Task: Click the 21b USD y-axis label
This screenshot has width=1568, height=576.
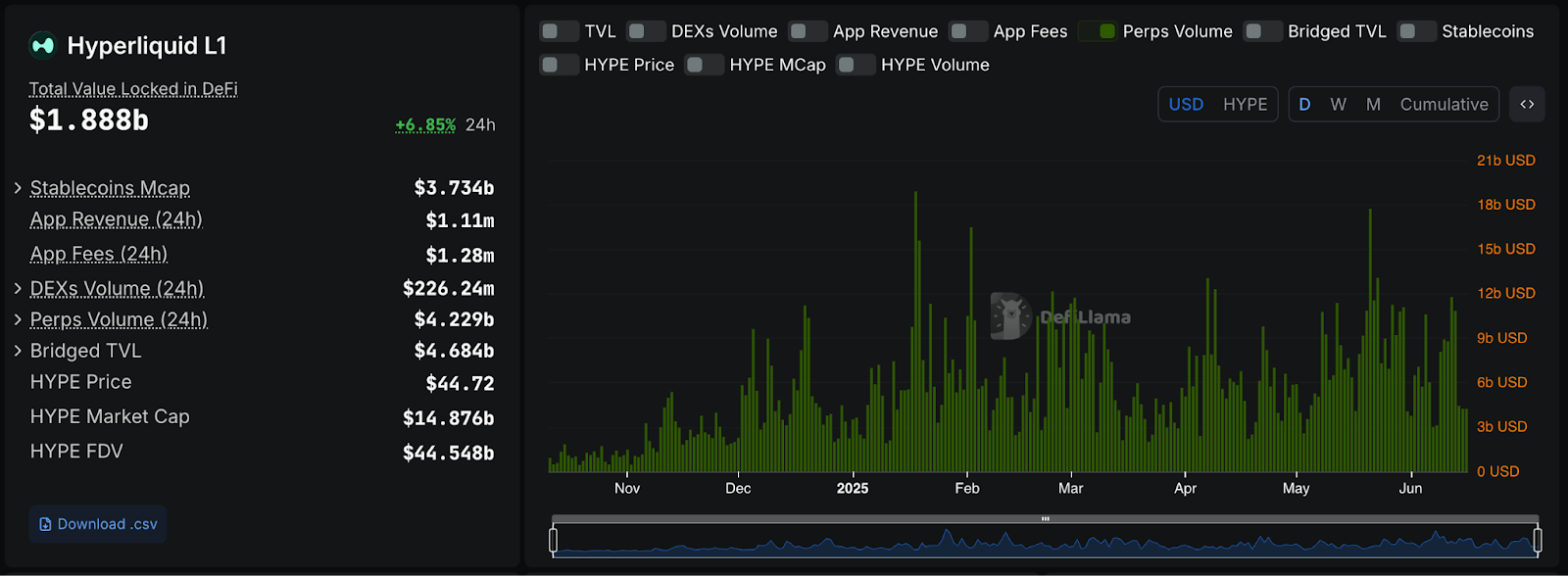Action: (1506, 161)
